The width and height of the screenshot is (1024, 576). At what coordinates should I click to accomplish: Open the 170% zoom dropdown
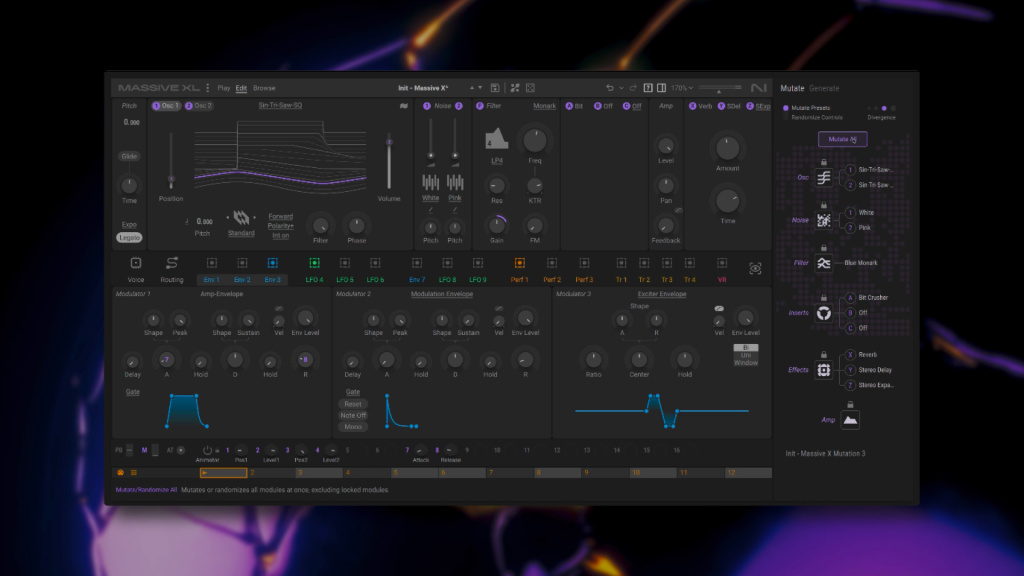(682, 88)
